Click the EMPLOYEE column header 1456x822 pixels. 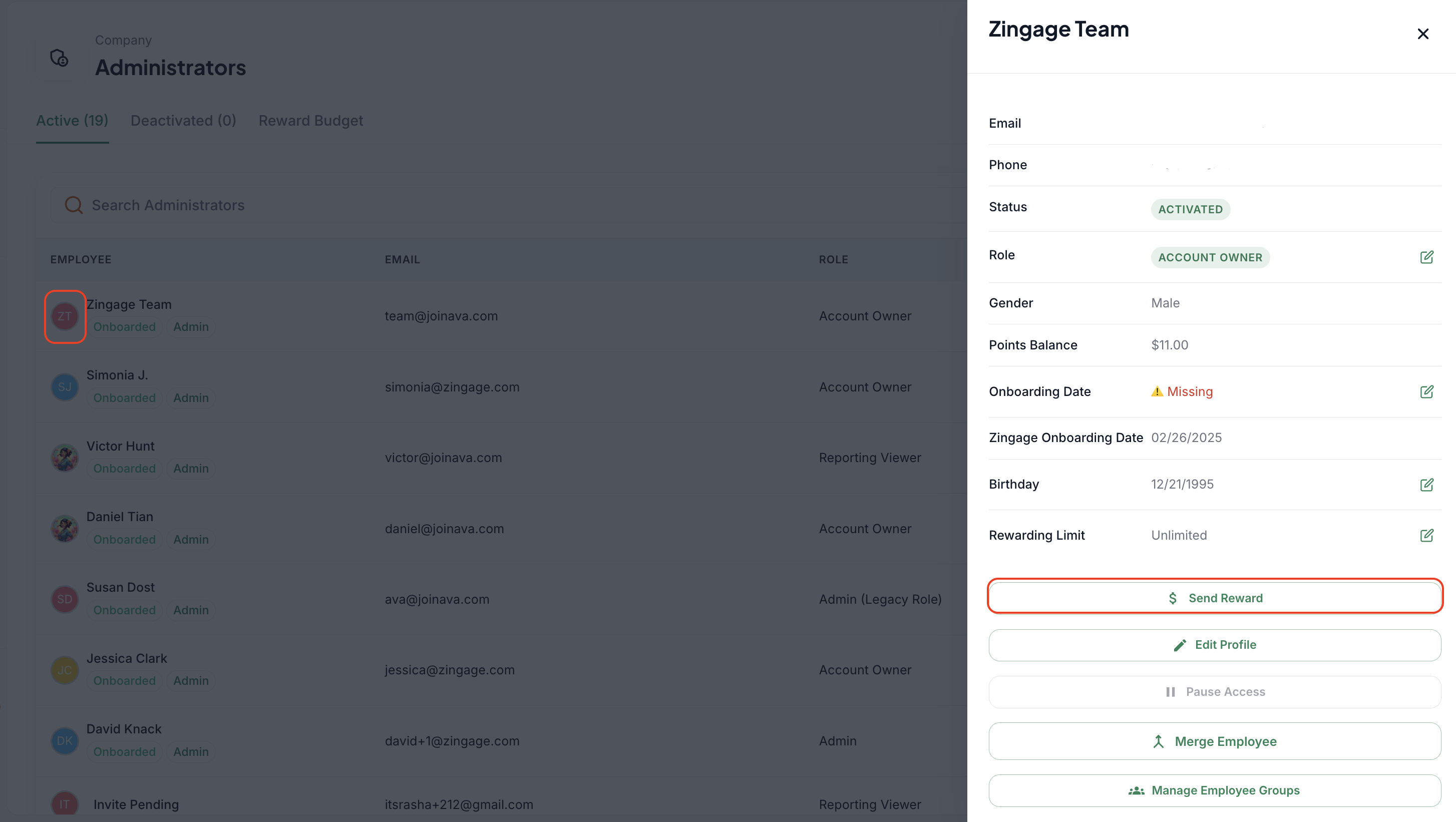[81, 259]
